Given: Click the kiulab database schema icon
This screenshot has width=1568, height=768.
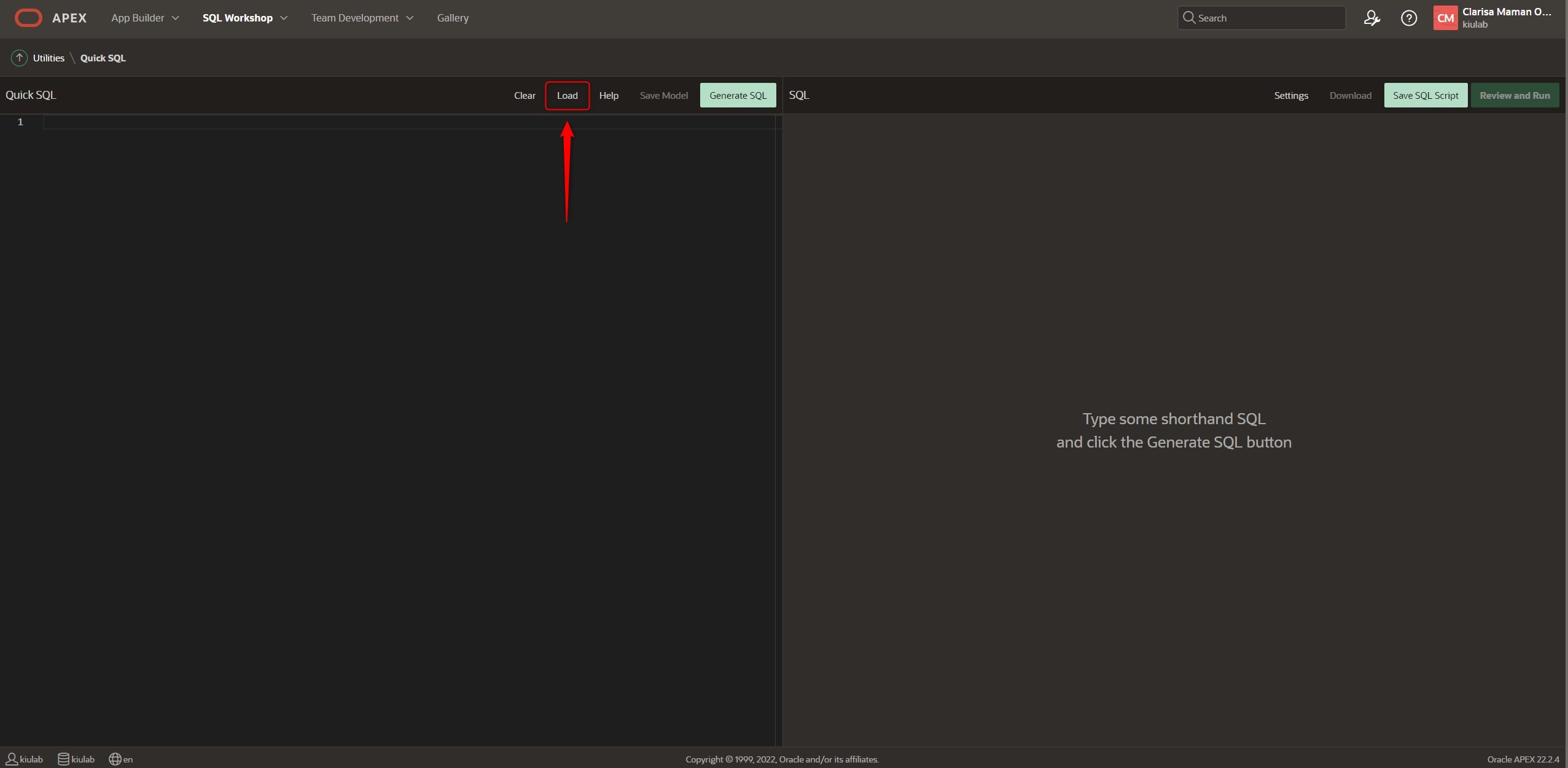Looking at the screenshot, I should (63, 759).
